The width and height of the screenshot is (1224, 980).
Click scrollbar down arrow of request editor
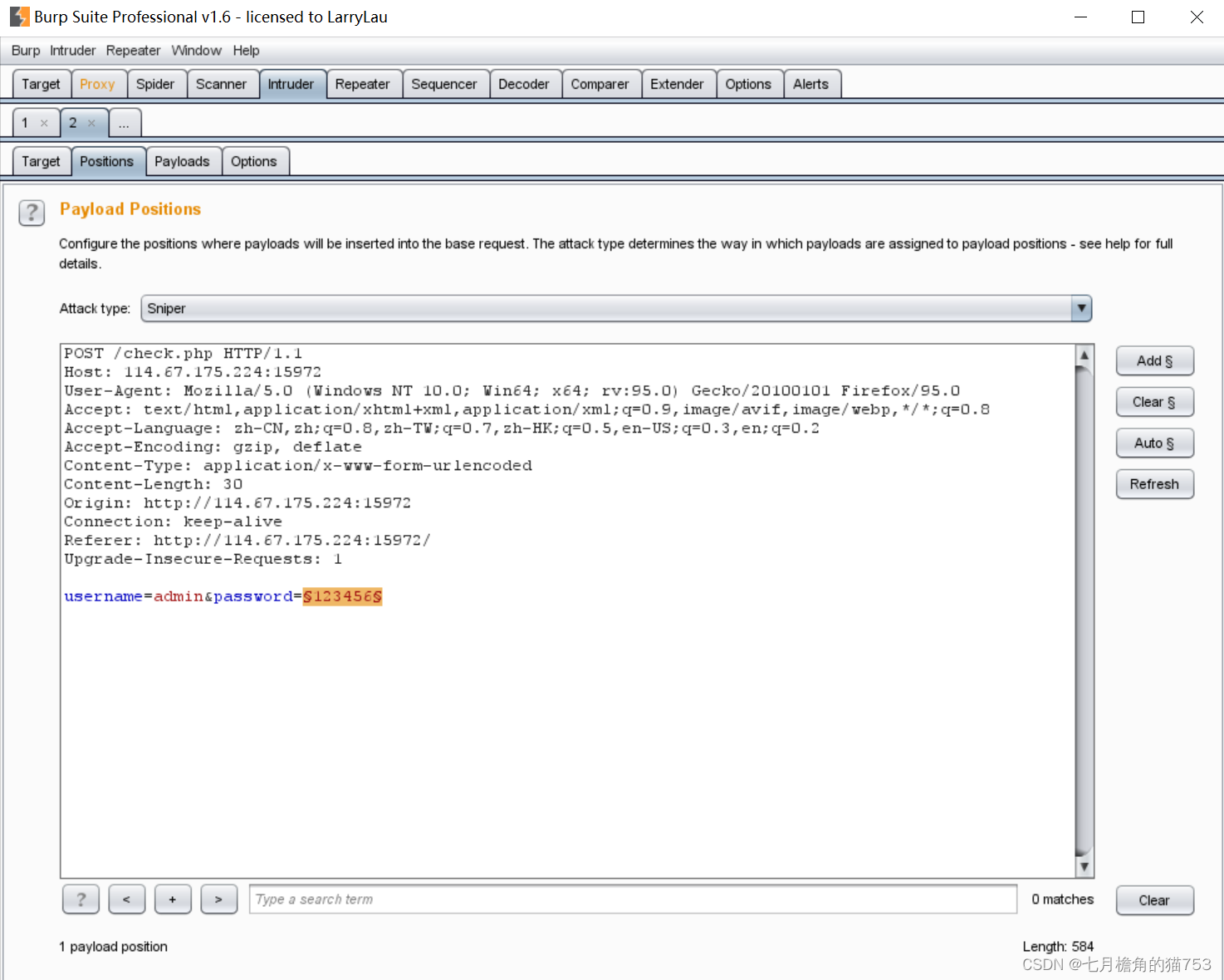coord(1084,867)
